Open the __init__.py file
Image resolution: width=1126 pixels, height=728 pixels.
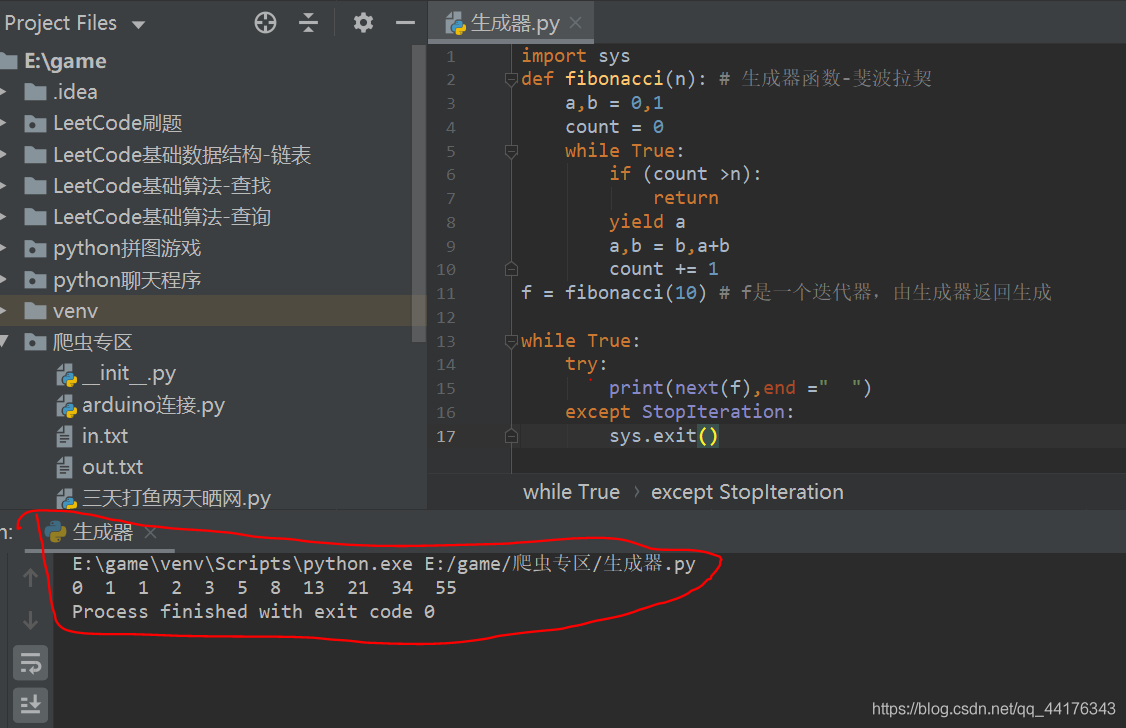(x=129, y=373)
